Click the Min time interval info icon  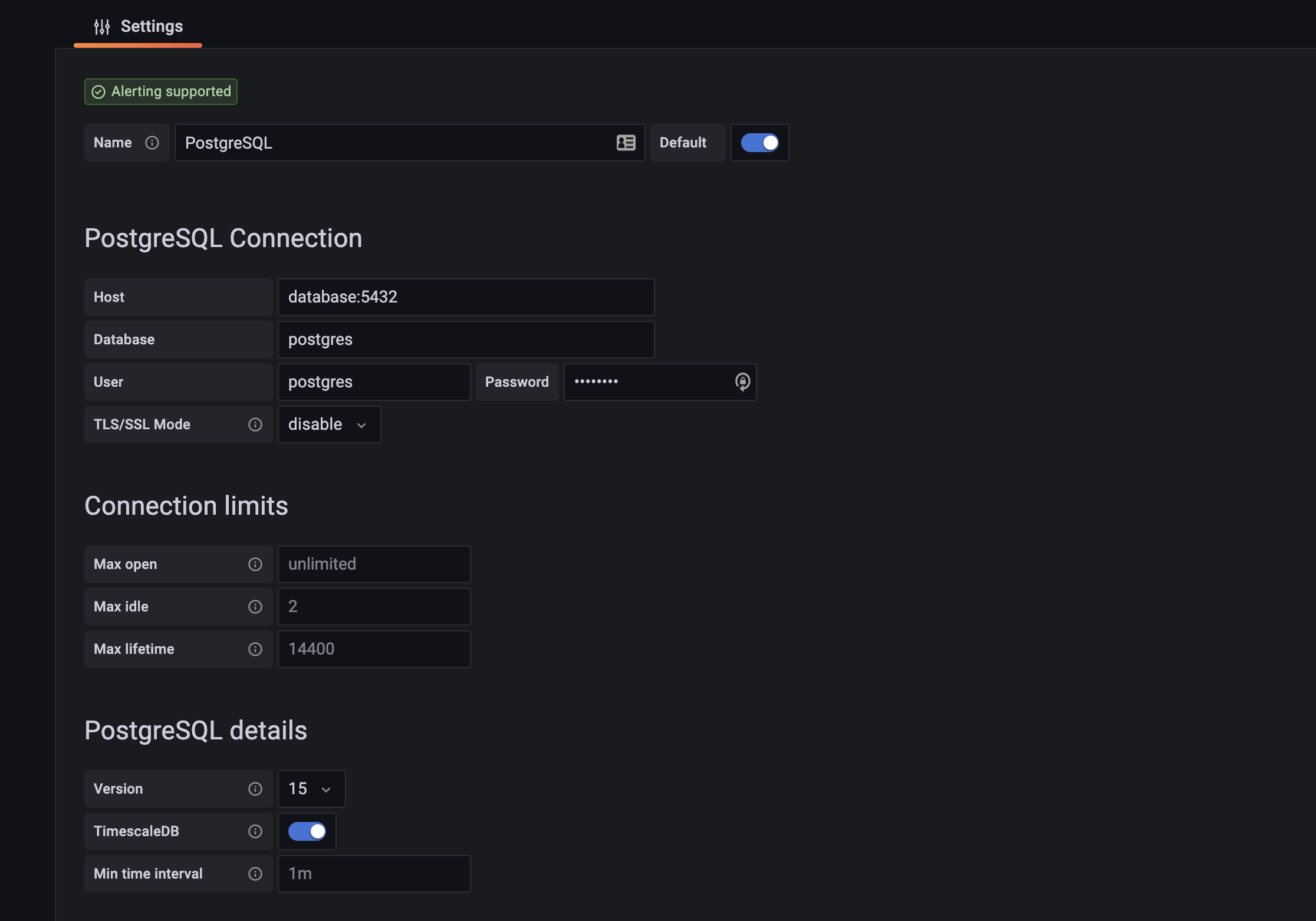click(x=255, y=874)
